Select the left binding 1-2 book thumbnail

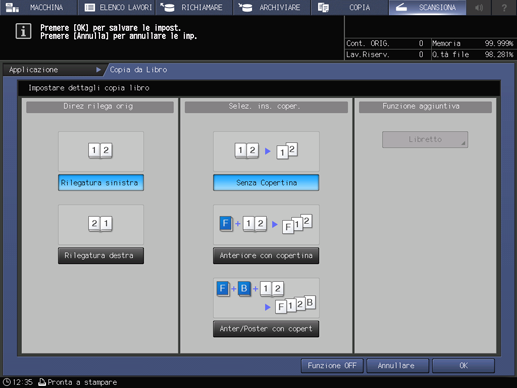click(x=101, y=151)
